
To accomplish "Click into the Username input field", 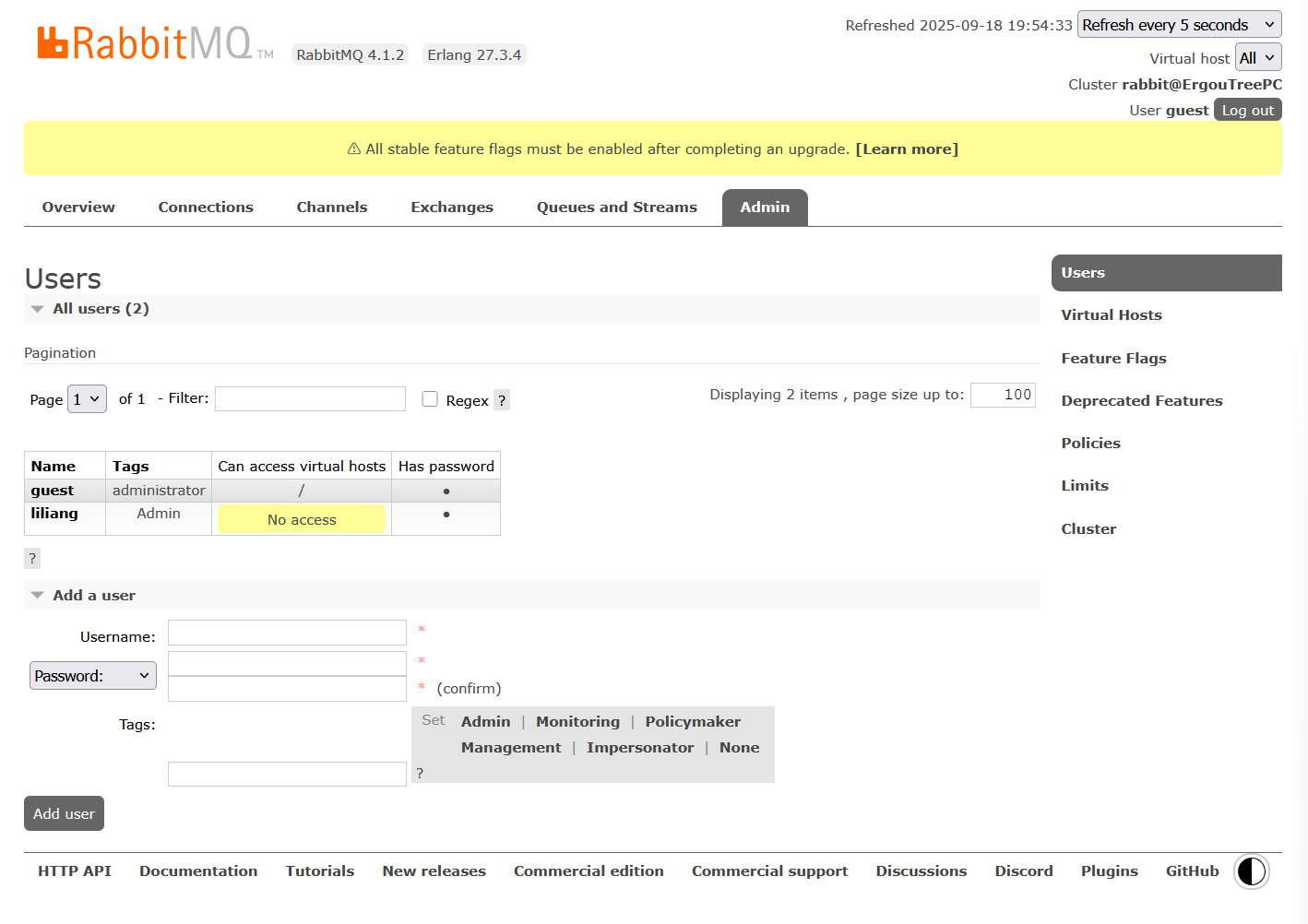I will click(287, 633).
